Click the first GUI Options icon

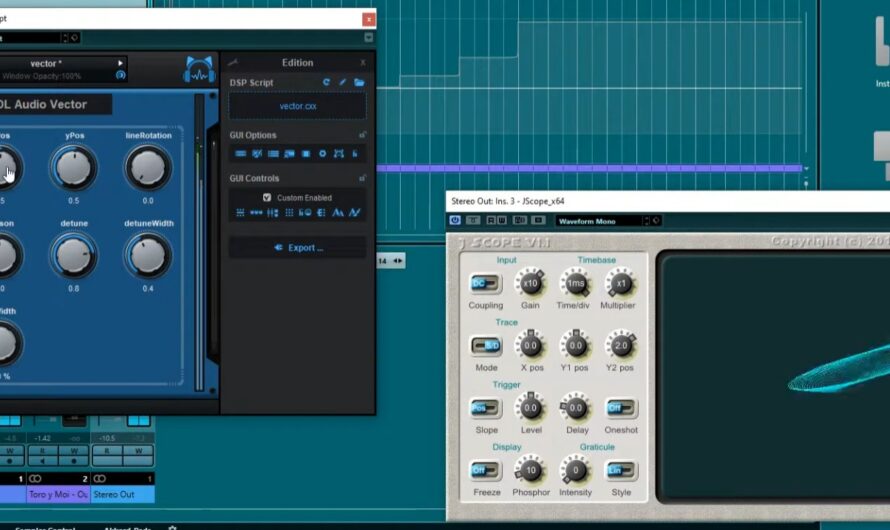tap(241, 154)
